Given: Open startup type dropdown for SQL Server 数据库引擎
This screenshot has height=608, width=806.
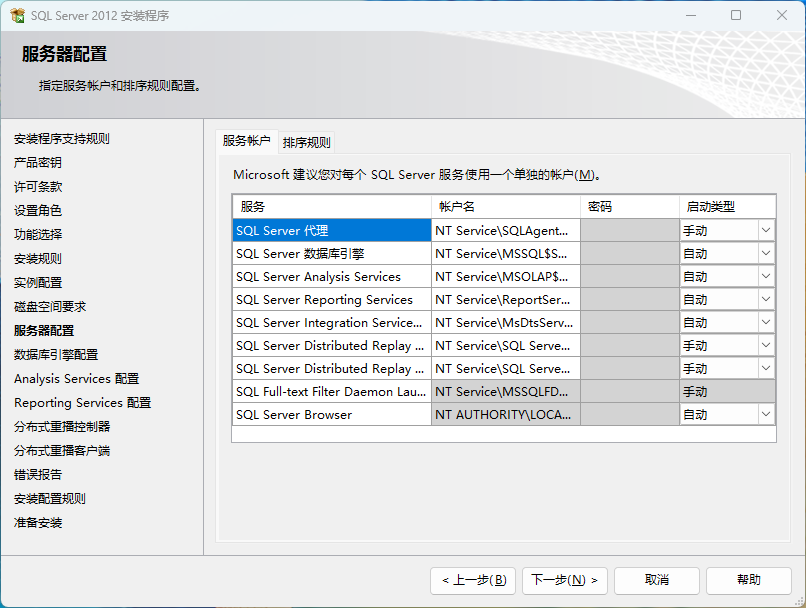Looking at the screenshot, I should (766, 253).
